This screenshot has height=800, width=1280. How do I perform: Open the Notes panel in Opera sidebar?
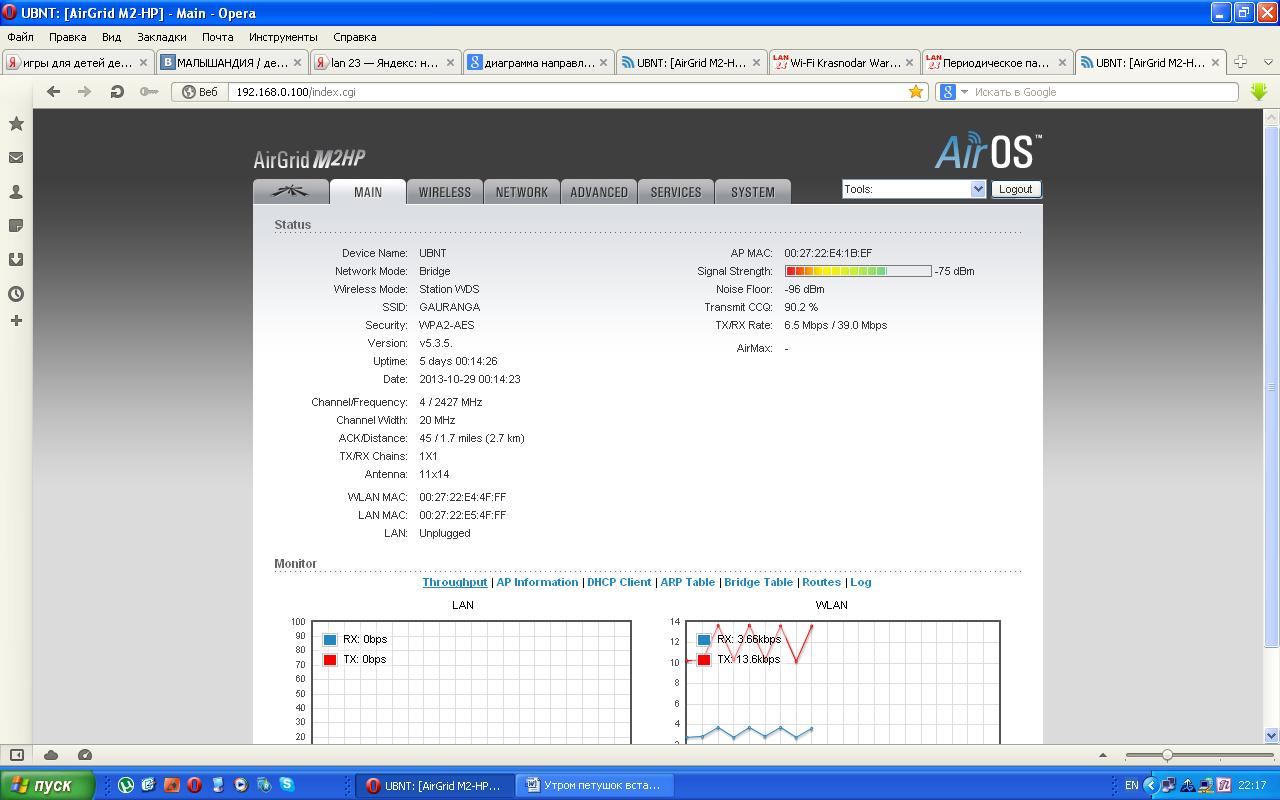click(x=16, y=226)
